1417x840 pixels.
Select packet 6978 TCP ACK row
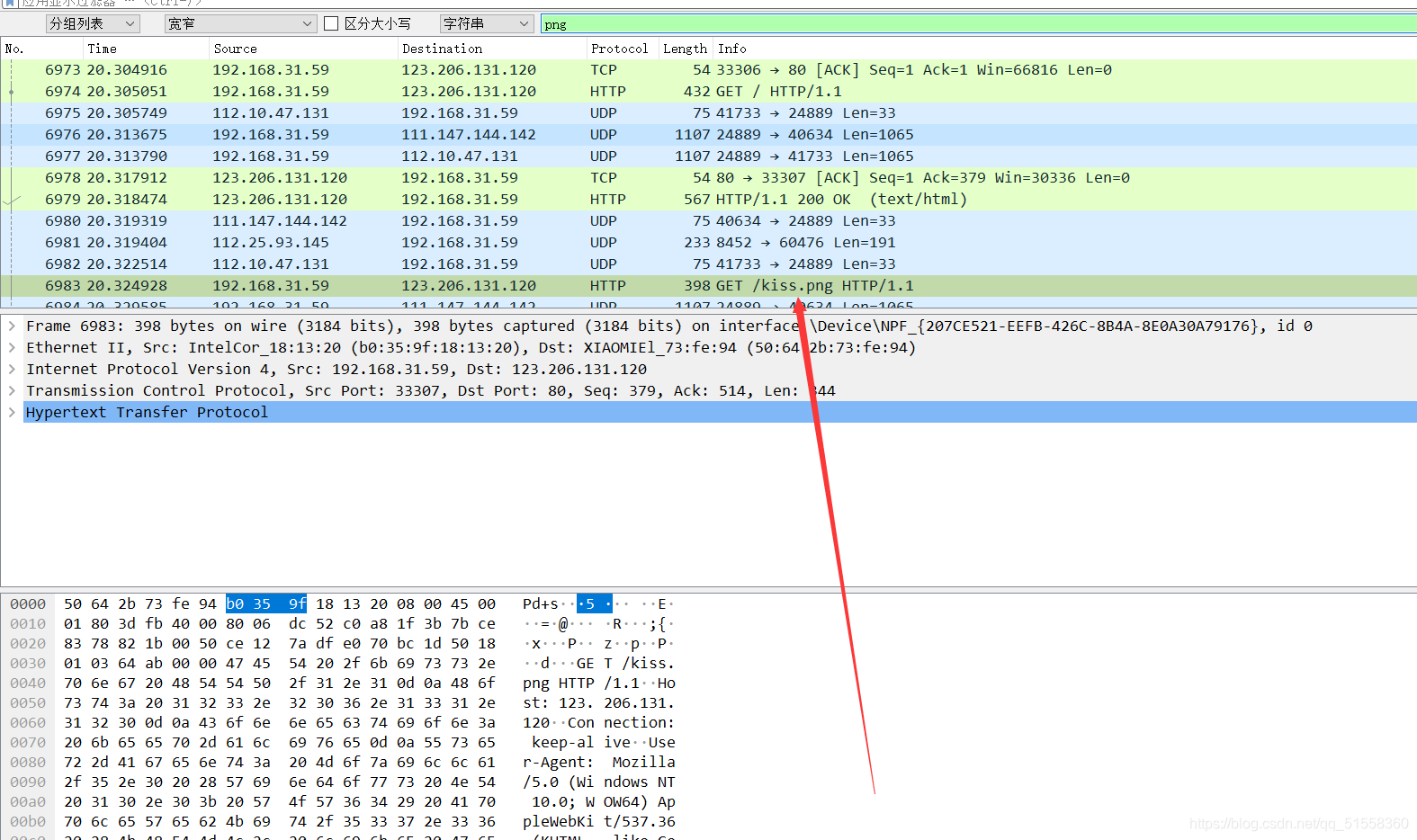709,178
